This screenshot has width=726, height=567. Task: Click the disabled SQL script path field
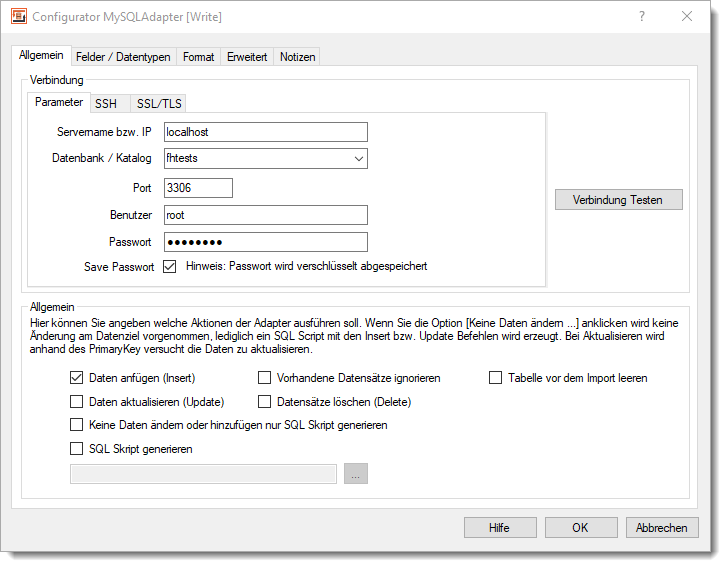tap(203, 474)
